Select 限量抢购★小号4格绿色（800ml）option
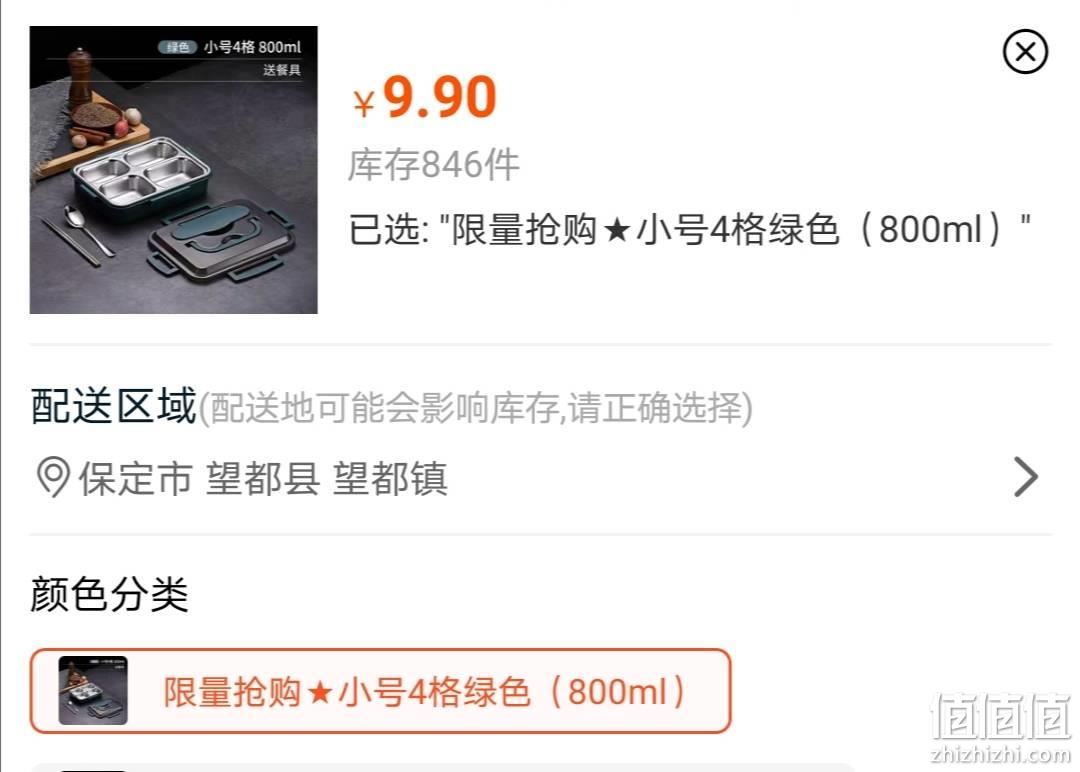This screenshot has height=772, width=1080. tap(380, 691)
